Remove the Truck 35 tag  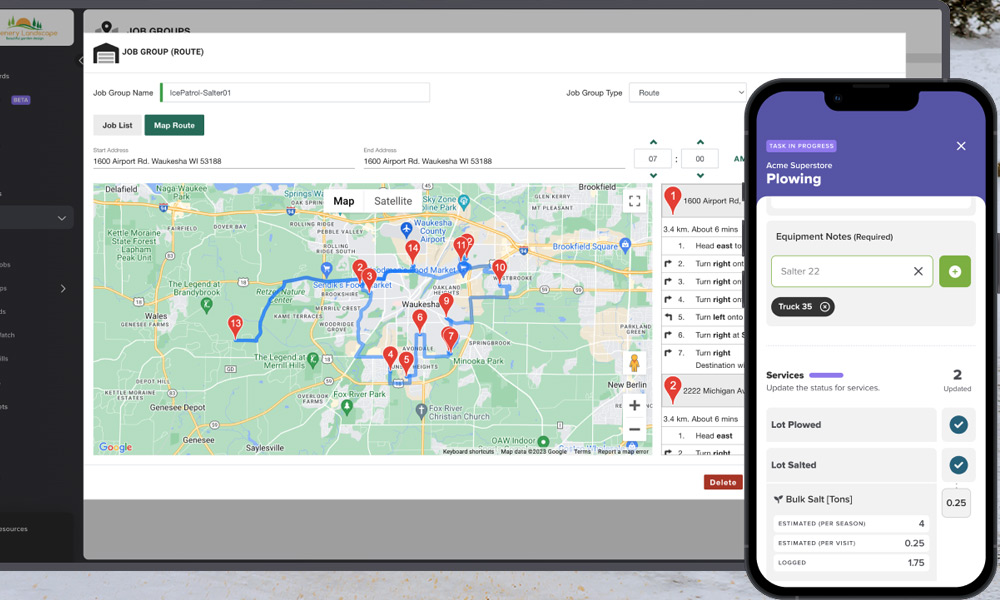pos(825,307)
